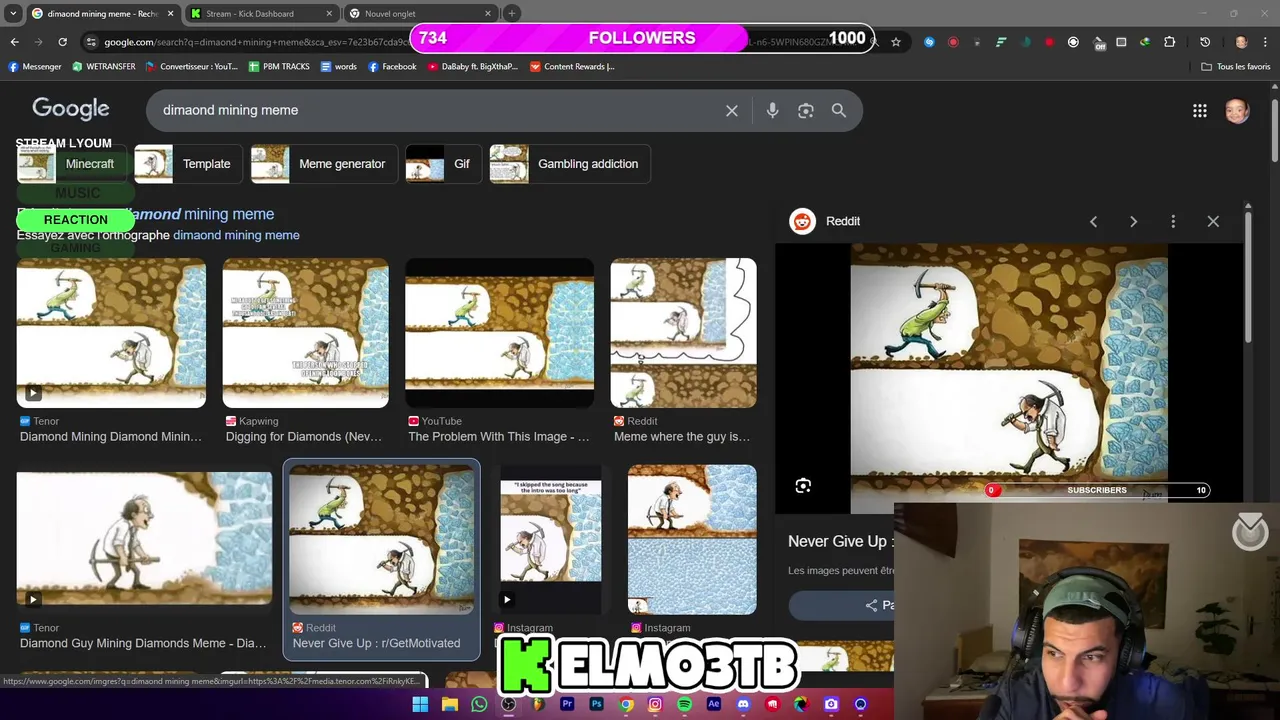1280x720 pixels.
Task: Go back to previous page
Action: [14, 42]
